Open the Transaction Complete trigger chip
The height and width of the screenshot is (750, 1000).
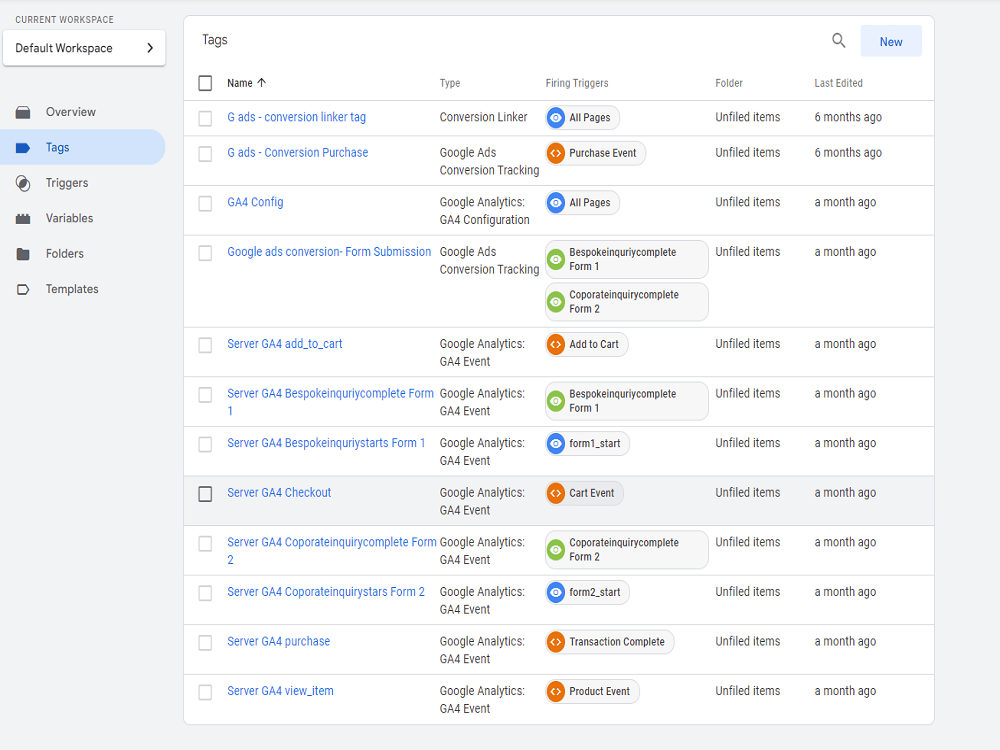(610, 642)
